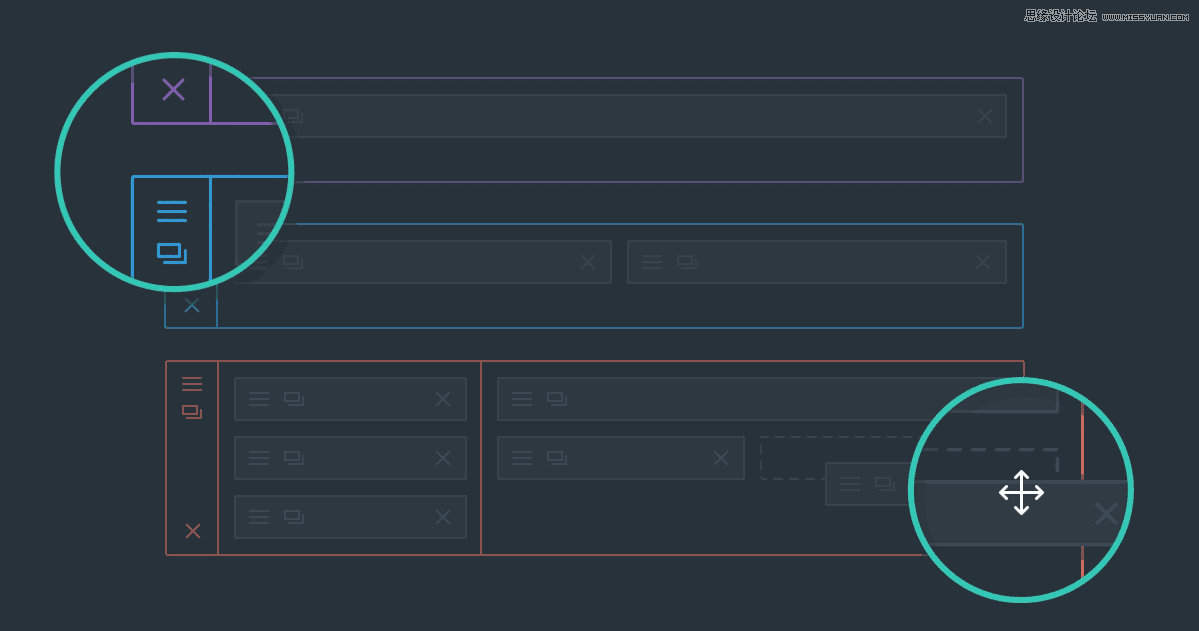Remove the module inside the purple section

[985, 116]
